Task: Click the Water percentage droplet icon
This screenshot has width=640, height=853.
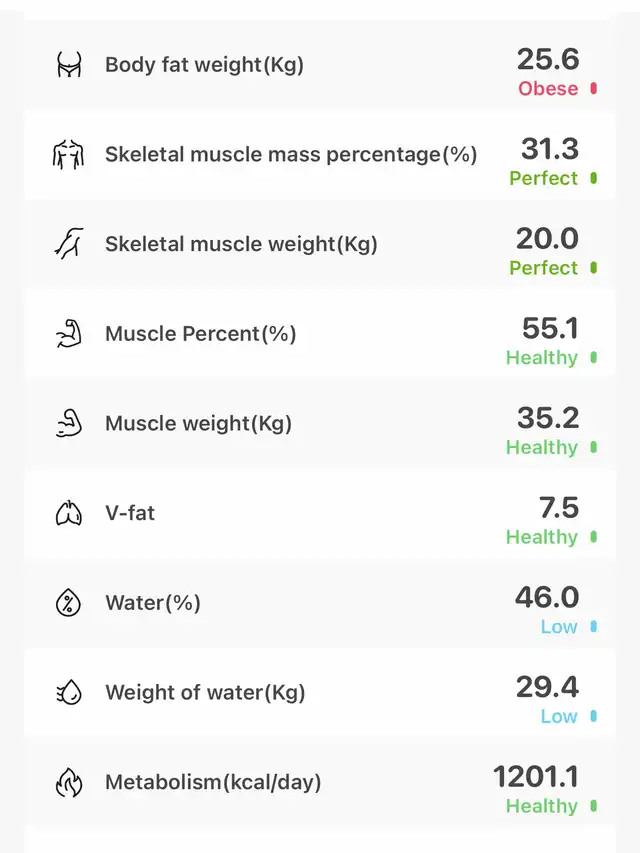Action: (68, 603)
